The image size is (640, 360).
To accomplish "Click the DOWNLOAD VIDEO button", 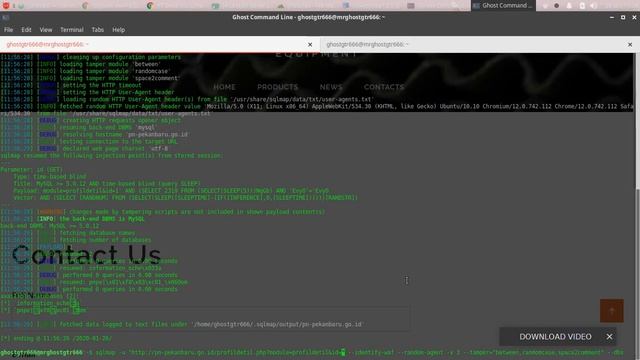I will point(555,337).
